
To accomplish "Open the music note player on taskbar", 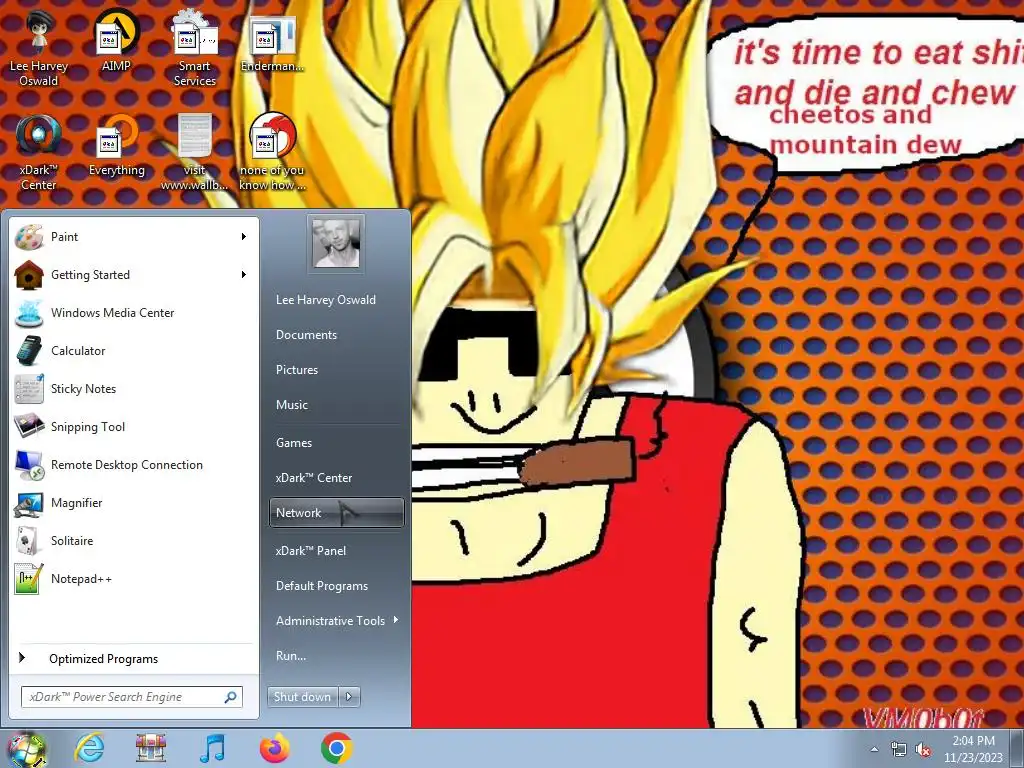I will 212,748.
